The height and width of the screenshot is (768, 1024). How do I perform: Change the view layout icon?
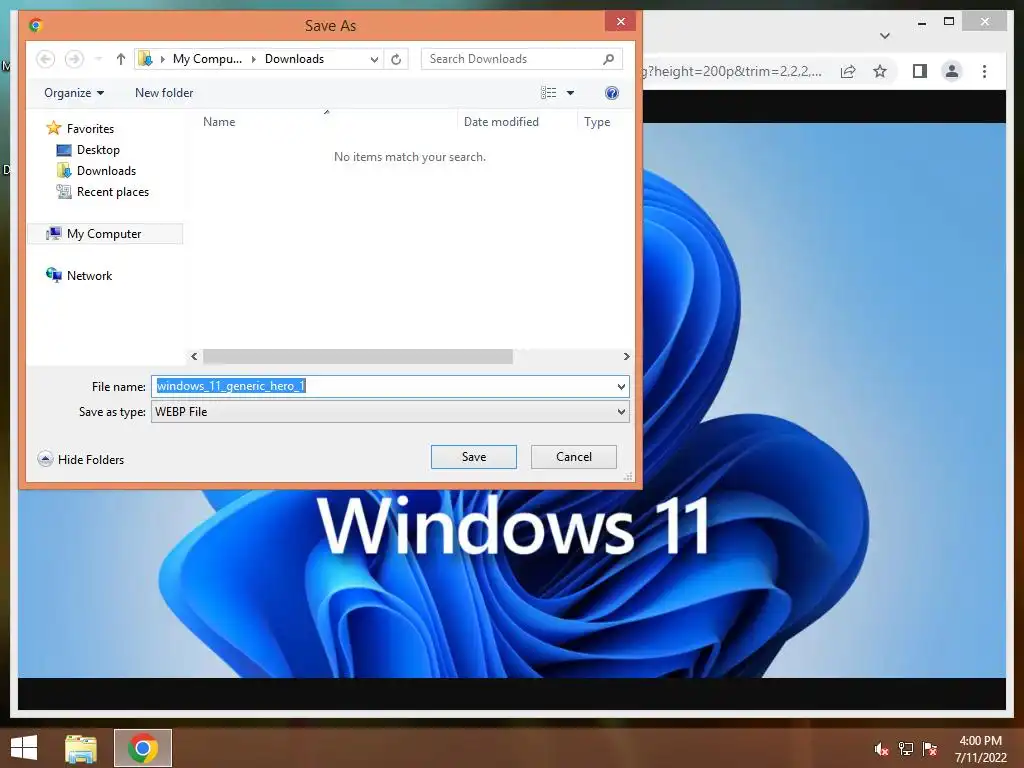coord(549,93)
